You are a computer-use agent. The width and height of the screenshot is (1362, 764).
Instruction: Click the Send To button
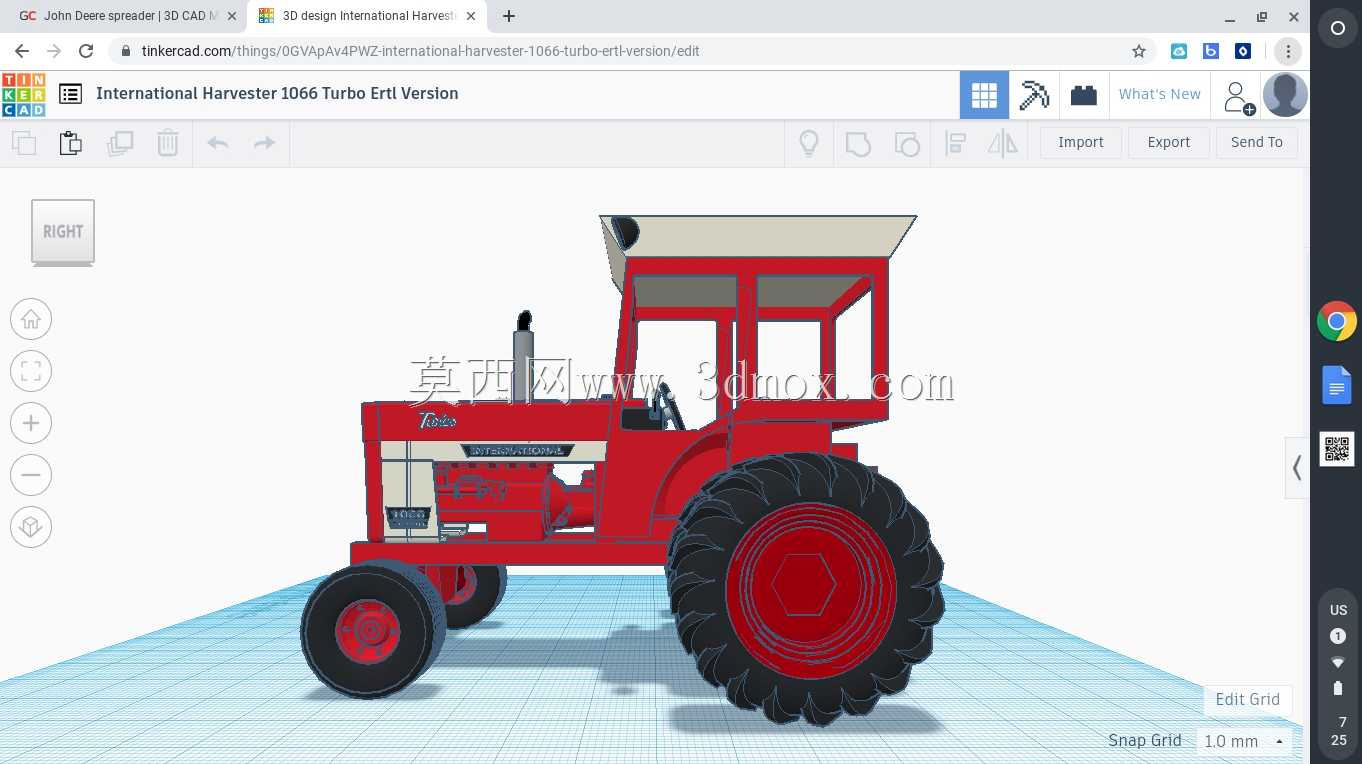coord(1257,142)
